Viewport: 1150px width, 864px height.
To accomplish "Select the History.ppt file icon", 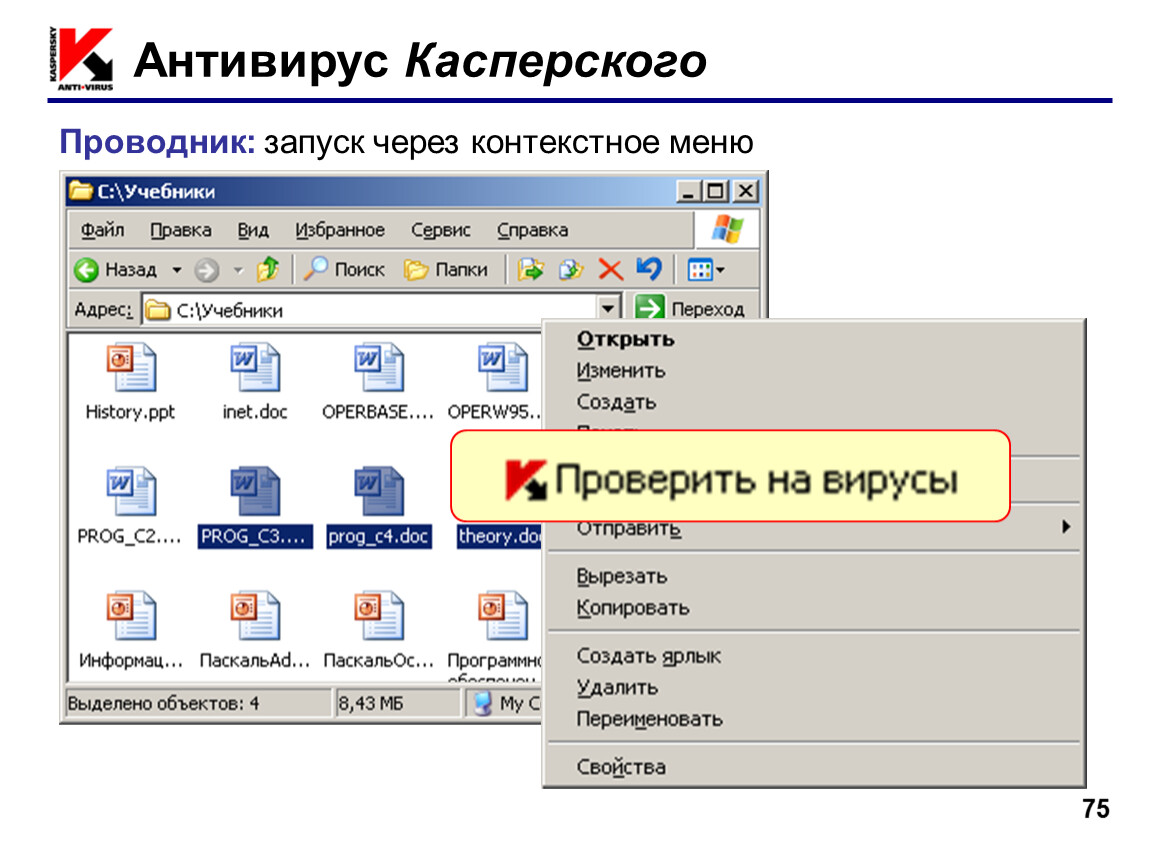I will click(x=131, y=367).
